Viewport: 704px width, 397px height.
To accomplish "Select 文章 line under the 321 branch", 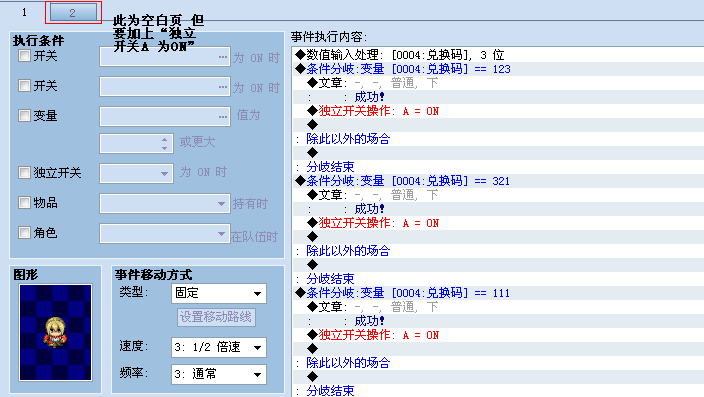I will (x=498, y=195).
